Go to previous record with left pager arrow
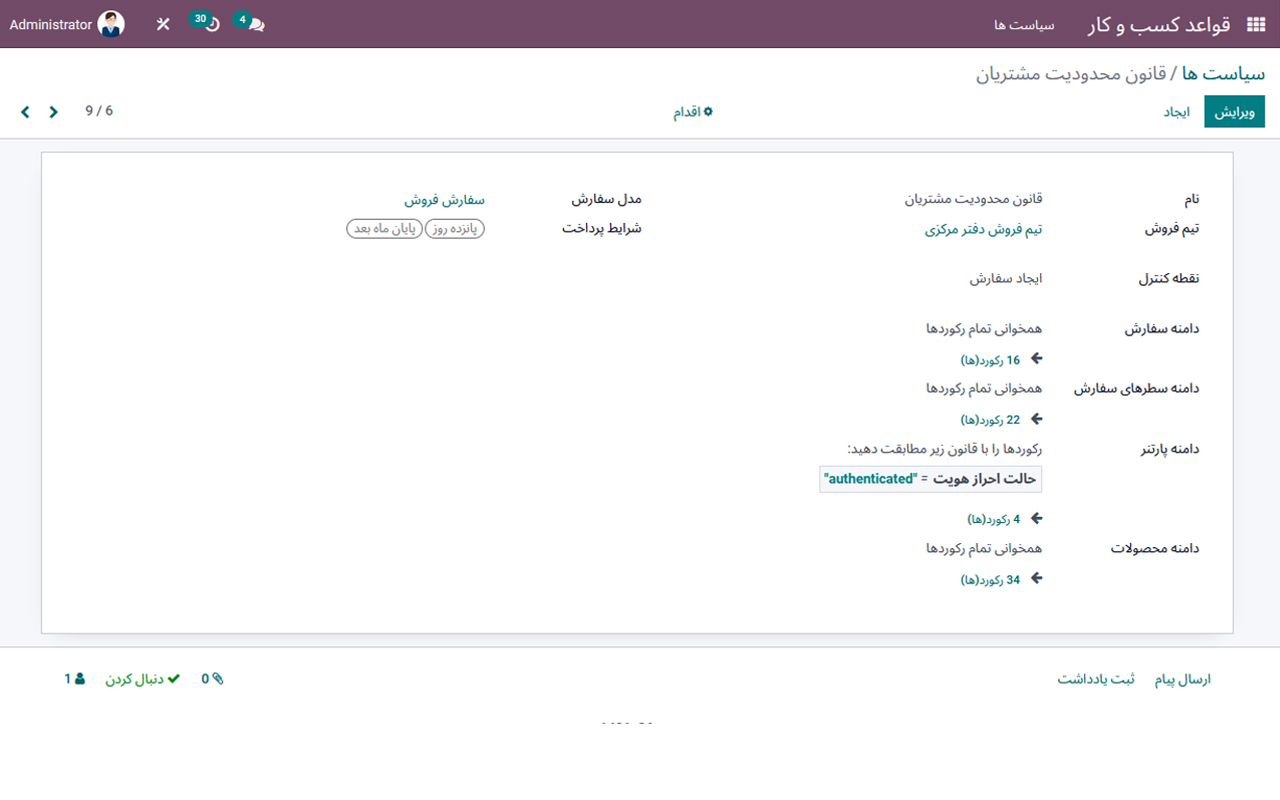The image size is (1280, 800). [24, 111]
